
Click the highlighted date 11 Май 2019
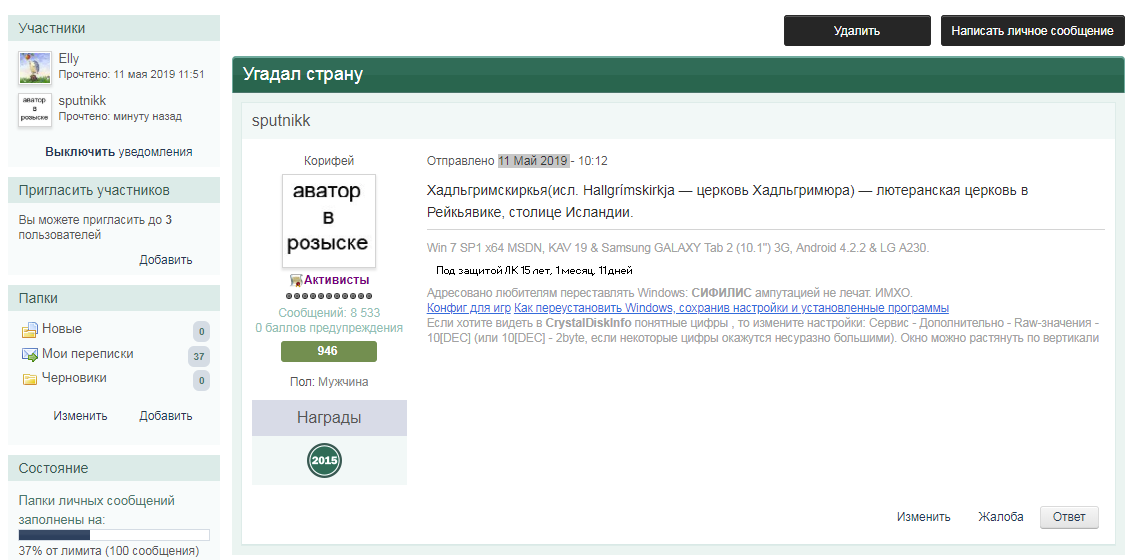coord(534,161)
